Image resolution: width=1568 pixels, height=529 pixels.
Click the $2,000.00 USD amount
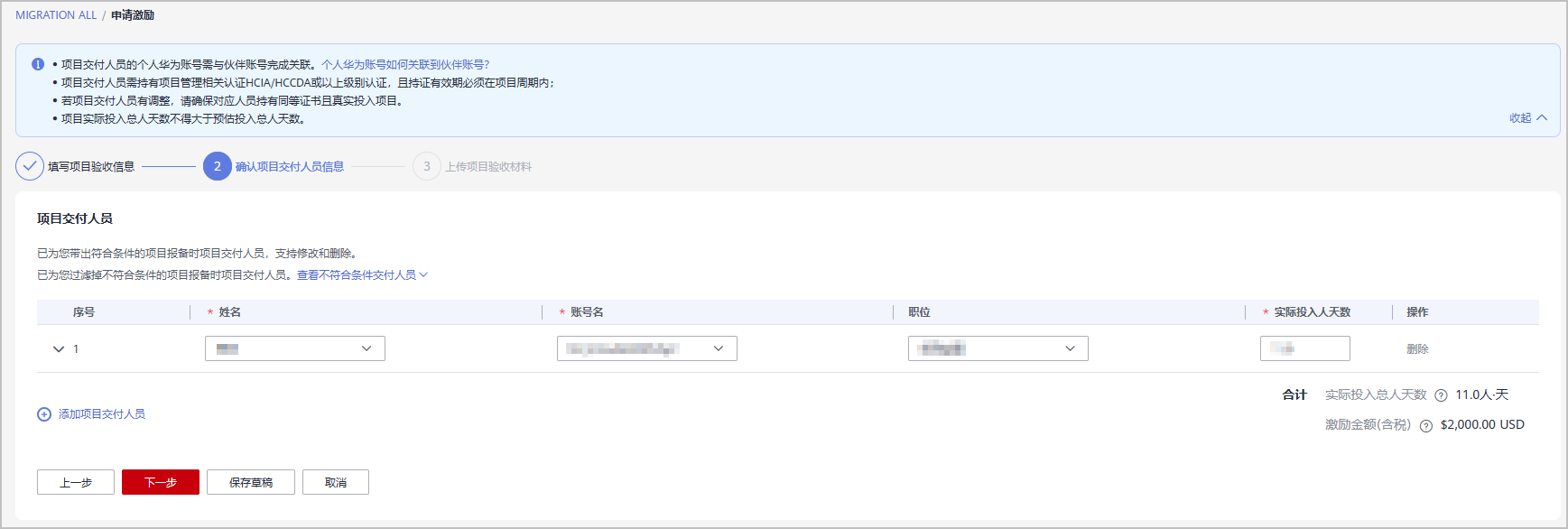click(x=1482, y=424)
